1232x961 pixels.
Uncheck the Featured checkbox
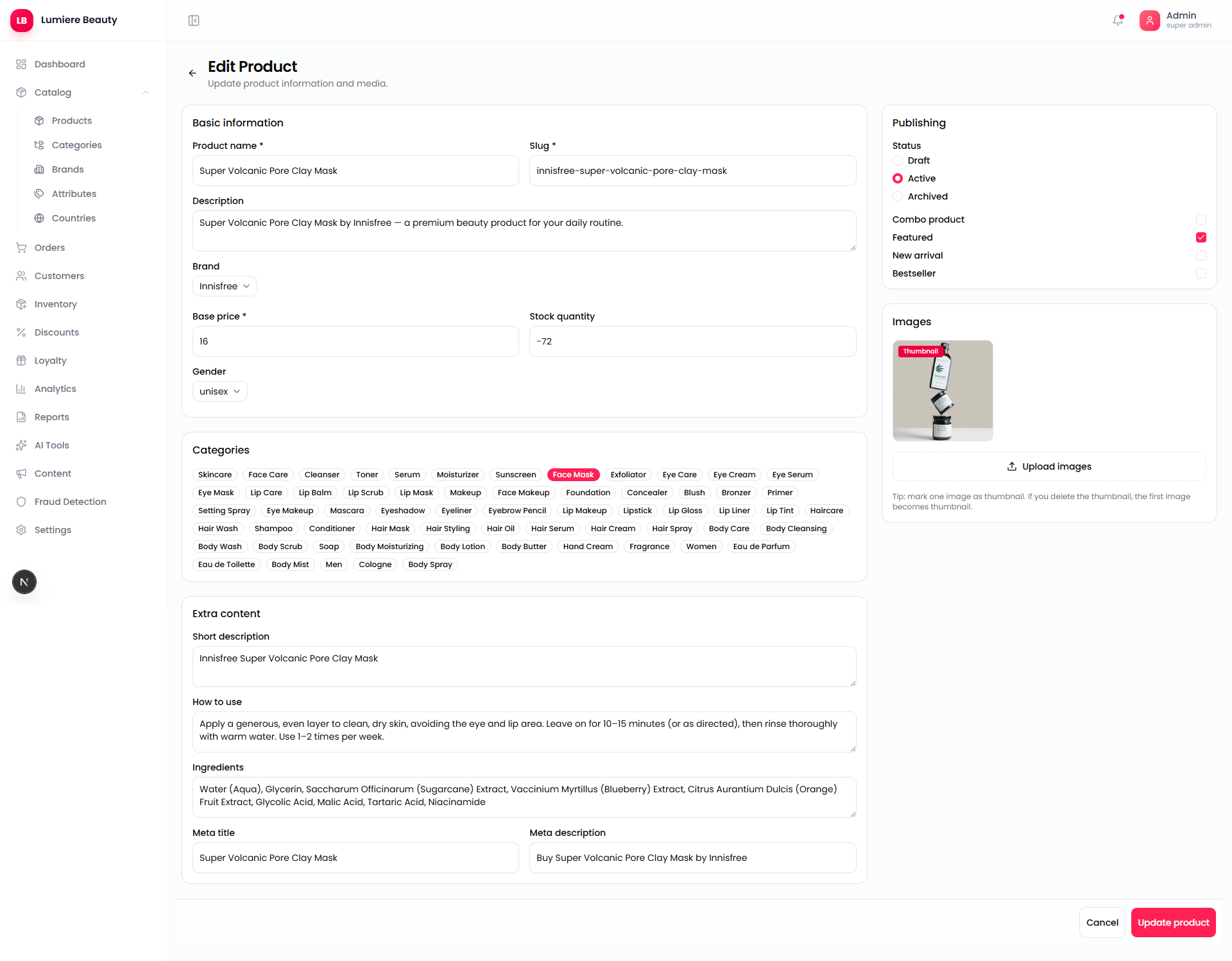[1201, 237]
